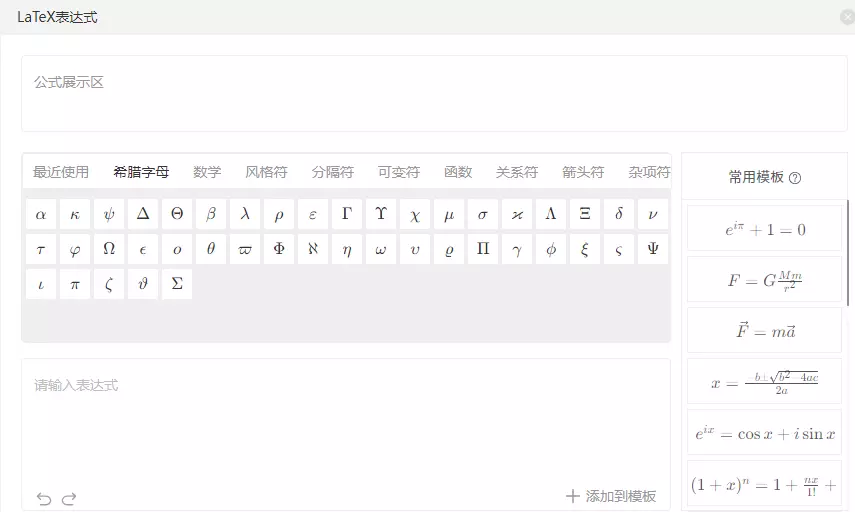Insert the alpha Greek letter symbol

(x=41, y=214)
